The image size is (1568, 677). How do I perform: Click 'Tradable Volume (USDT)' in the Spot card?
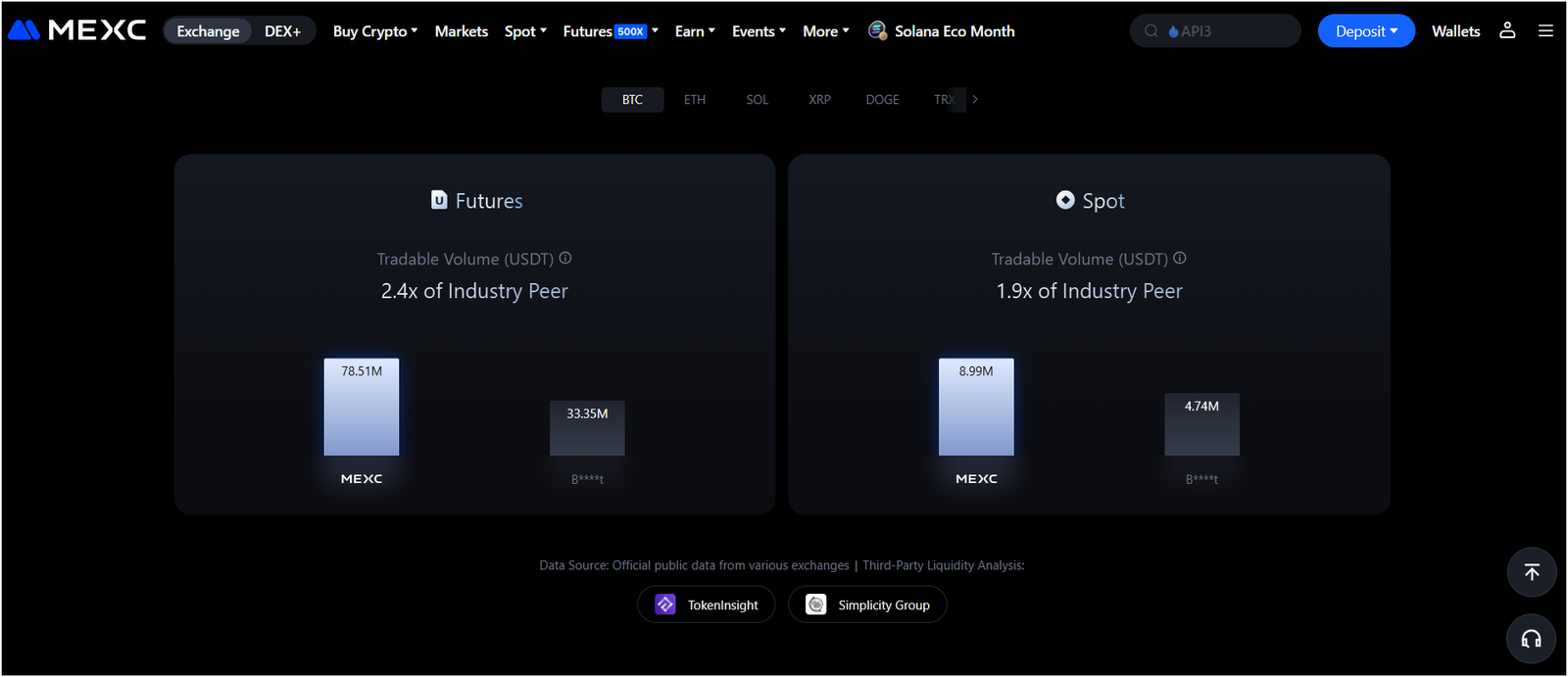(x=1080, y=259)
